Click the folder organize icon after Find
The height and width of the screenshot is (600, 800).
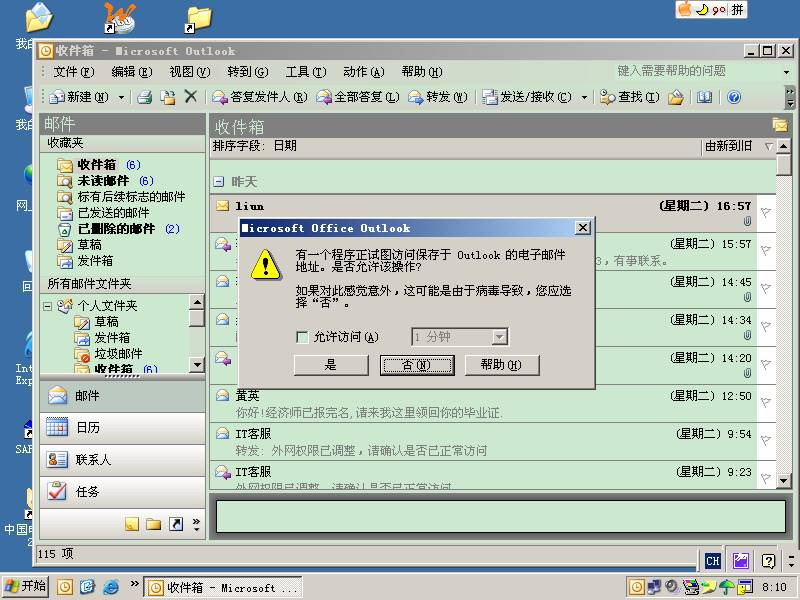point(676,97)
